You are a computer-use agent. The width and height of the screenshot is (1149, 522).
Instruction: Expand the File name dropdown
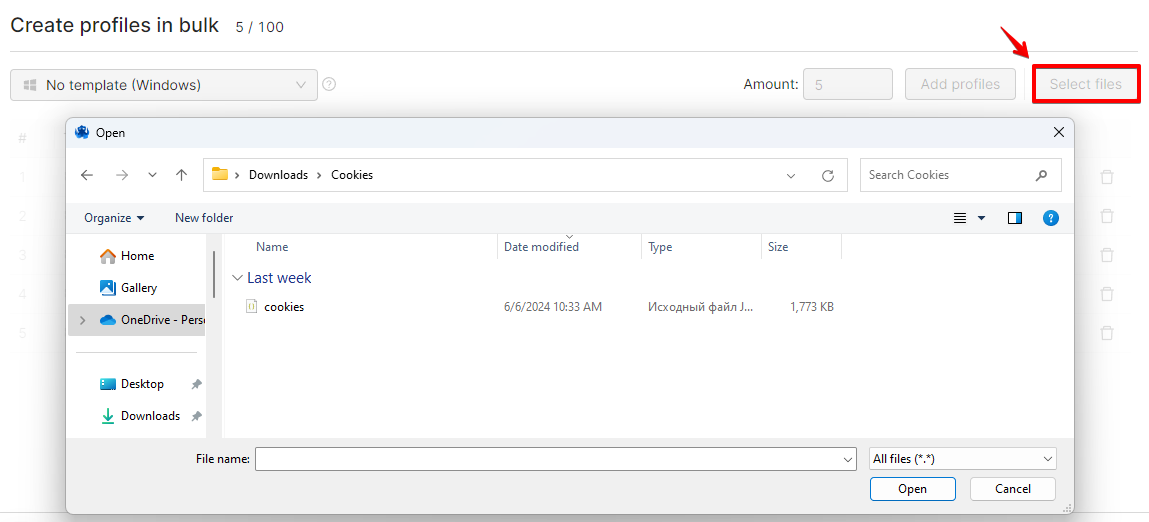coord(849,459)
